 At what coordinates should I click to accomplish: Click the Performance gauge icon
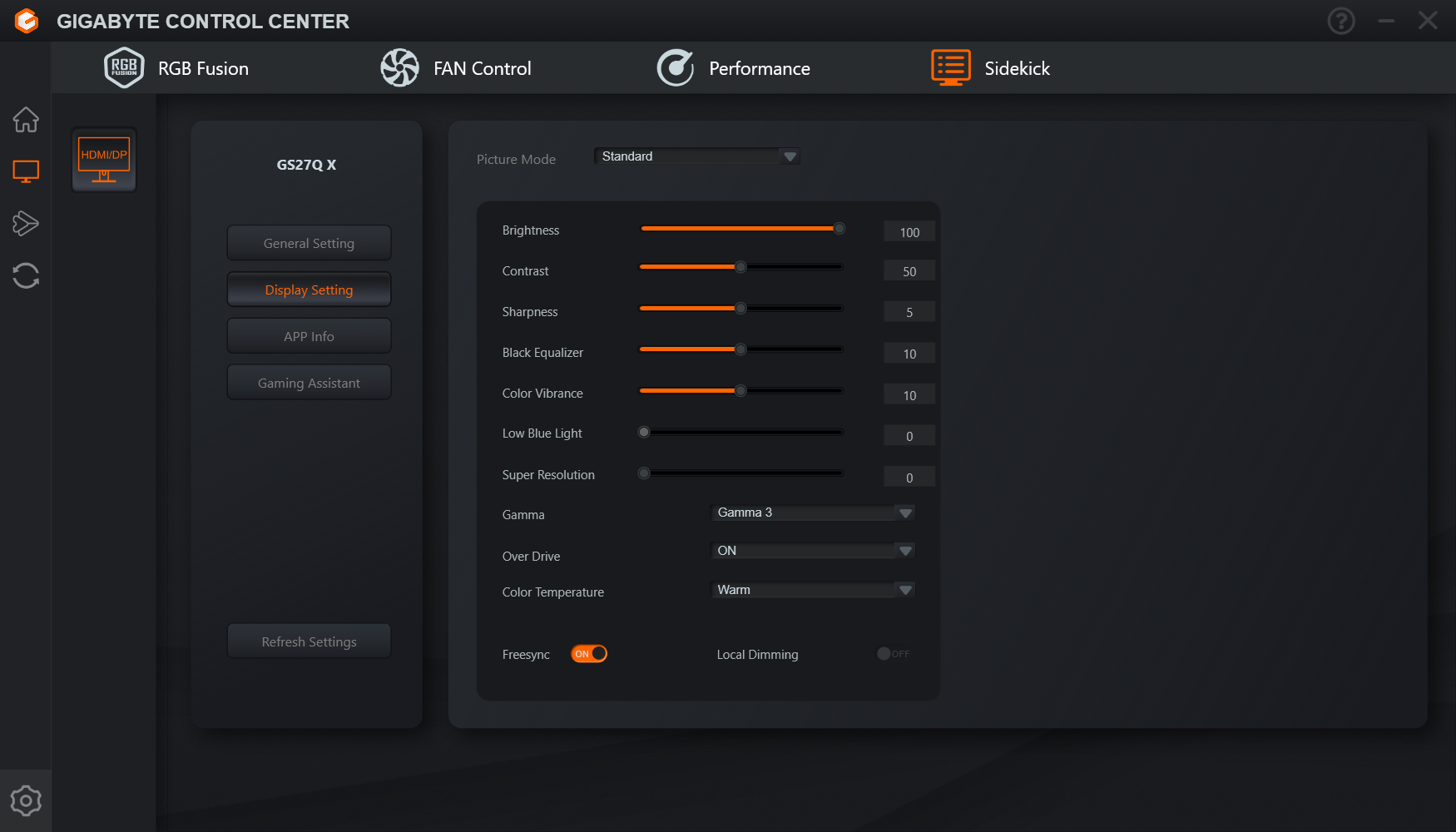pos(675,67)
